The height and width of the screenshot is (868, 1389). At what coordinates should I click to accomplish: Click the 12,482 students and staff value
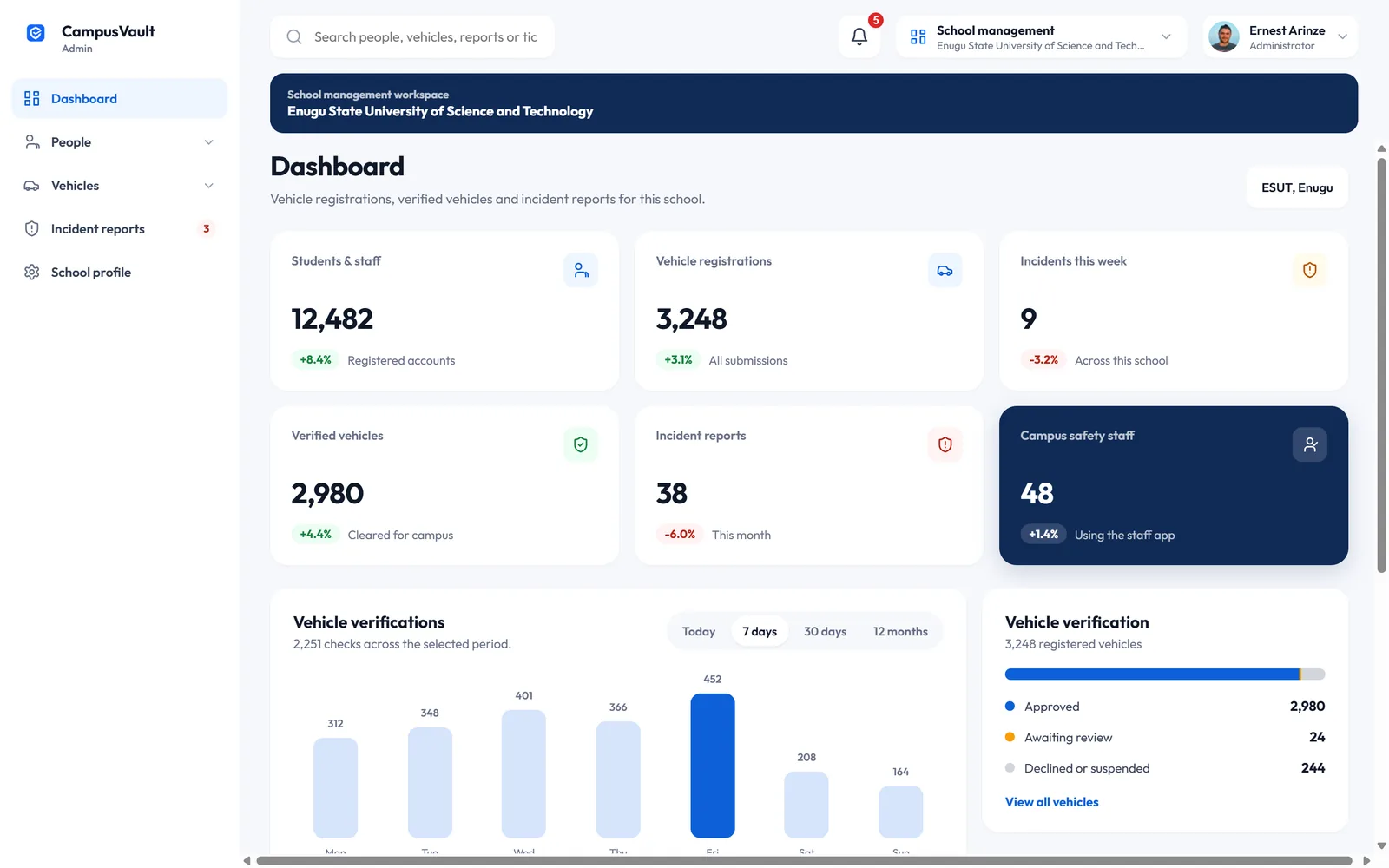click(332, 319)
